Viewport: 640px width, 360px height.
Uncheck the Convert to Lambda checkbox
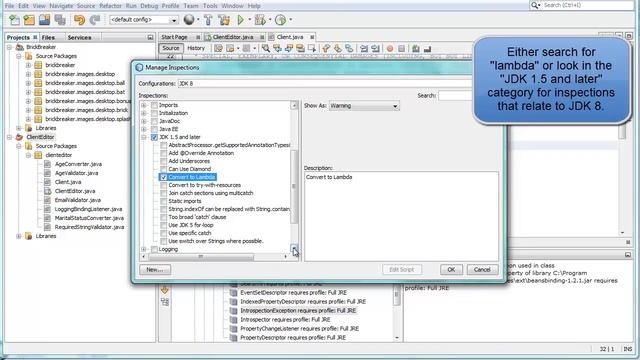click(x=163, y=177)
